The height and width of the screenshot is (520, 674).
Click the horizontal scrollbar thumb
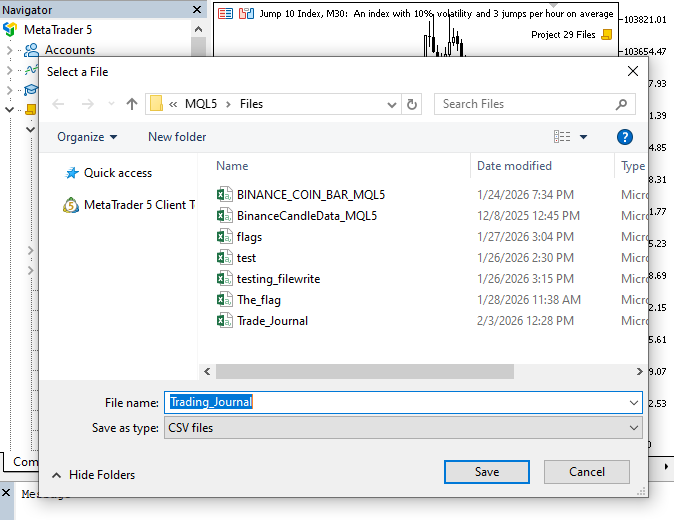point(365,371)
